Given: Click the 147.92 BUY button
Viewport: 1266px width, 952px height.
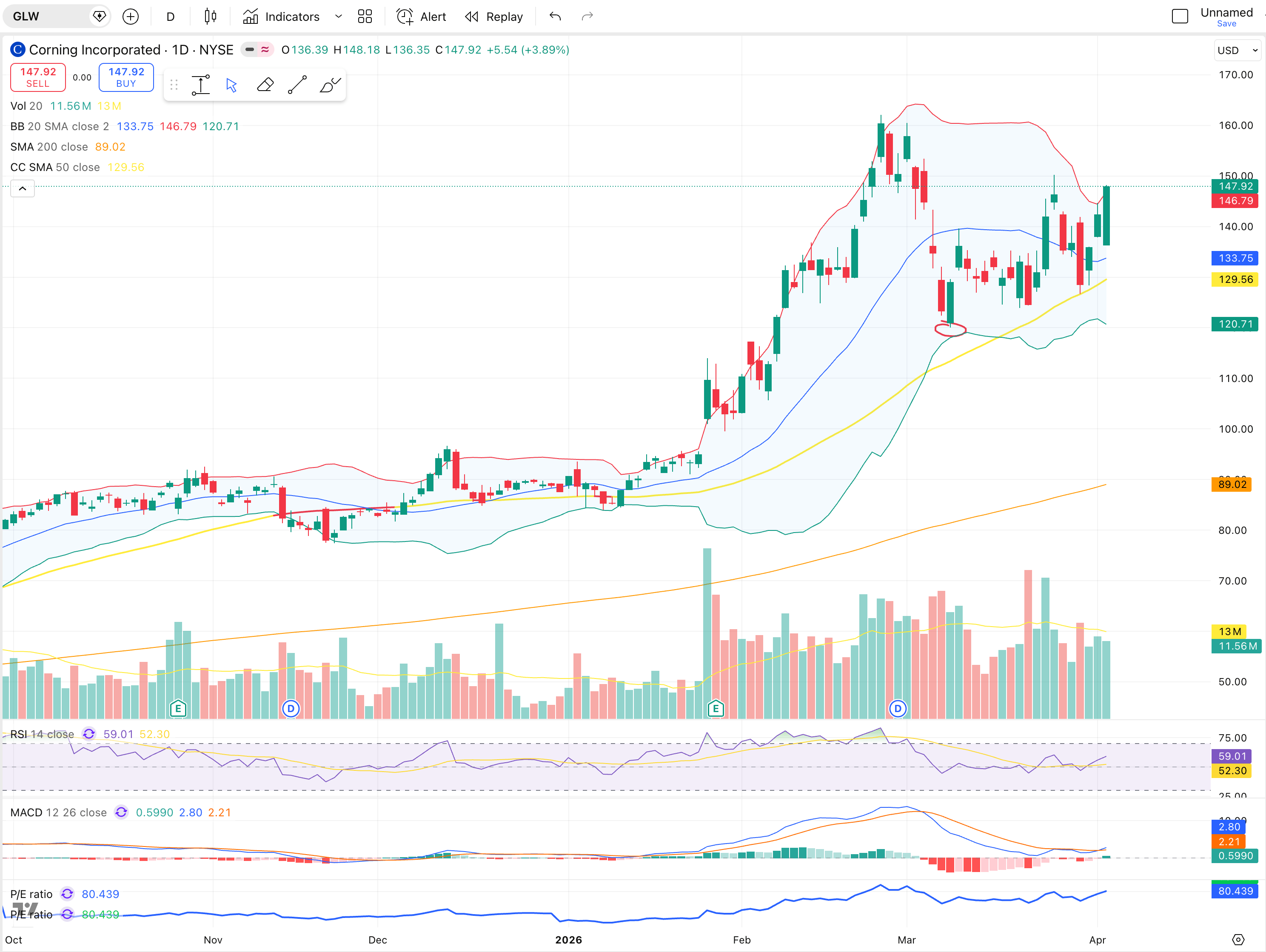Looking at the screenshot, I should click(x=126, y=77).
